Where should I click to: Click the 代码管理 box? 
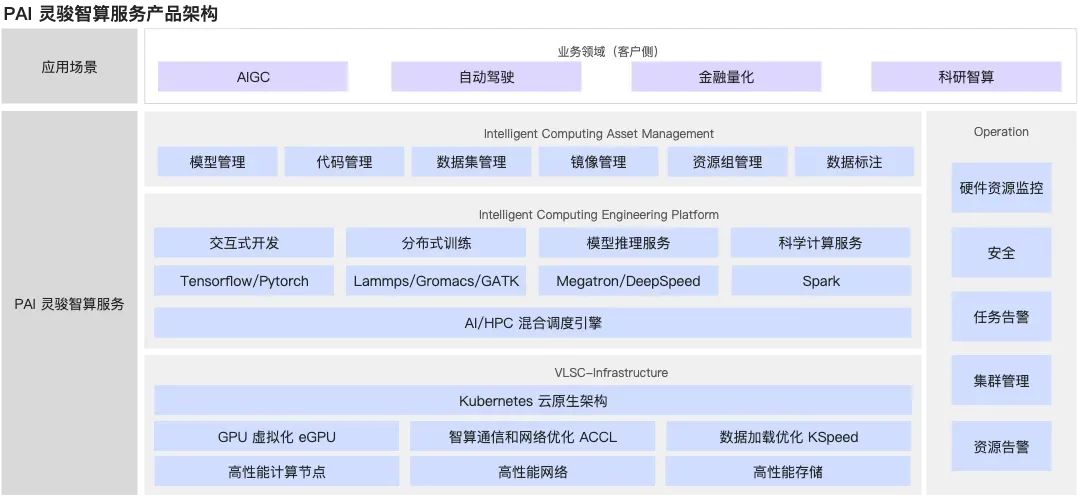[344, 162]
